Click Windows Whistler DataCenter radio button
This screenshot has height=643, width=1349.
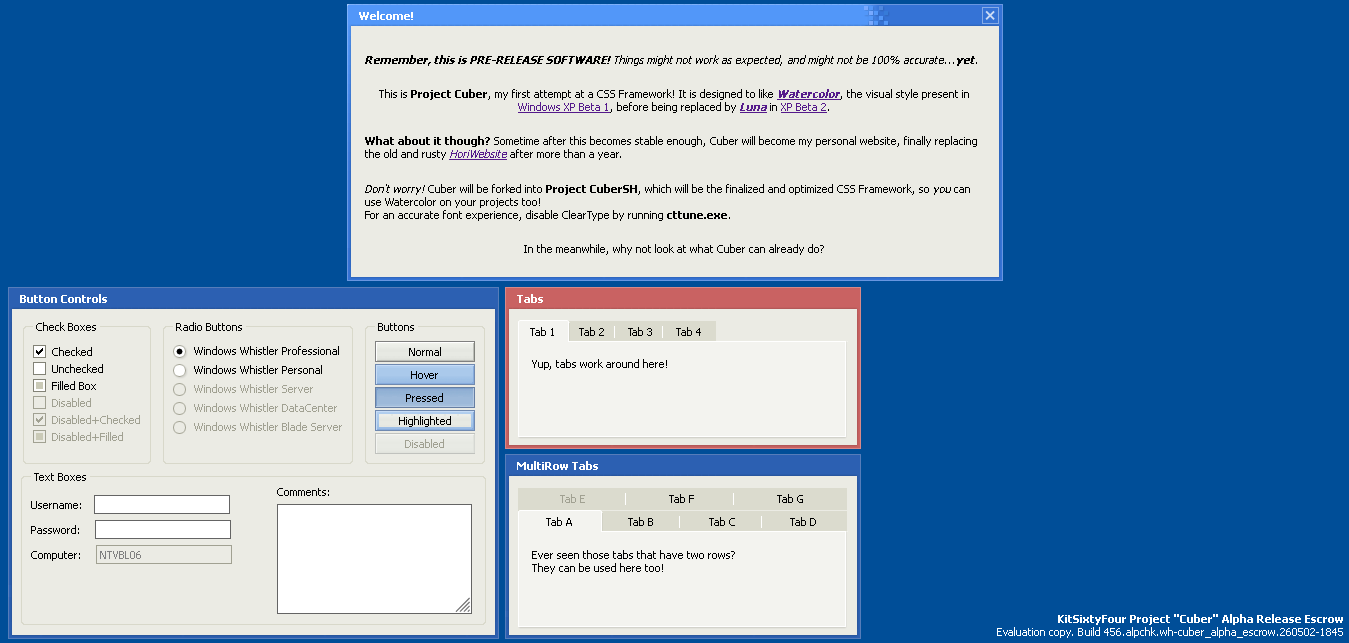pyautogui.click(x=180, y=408)
